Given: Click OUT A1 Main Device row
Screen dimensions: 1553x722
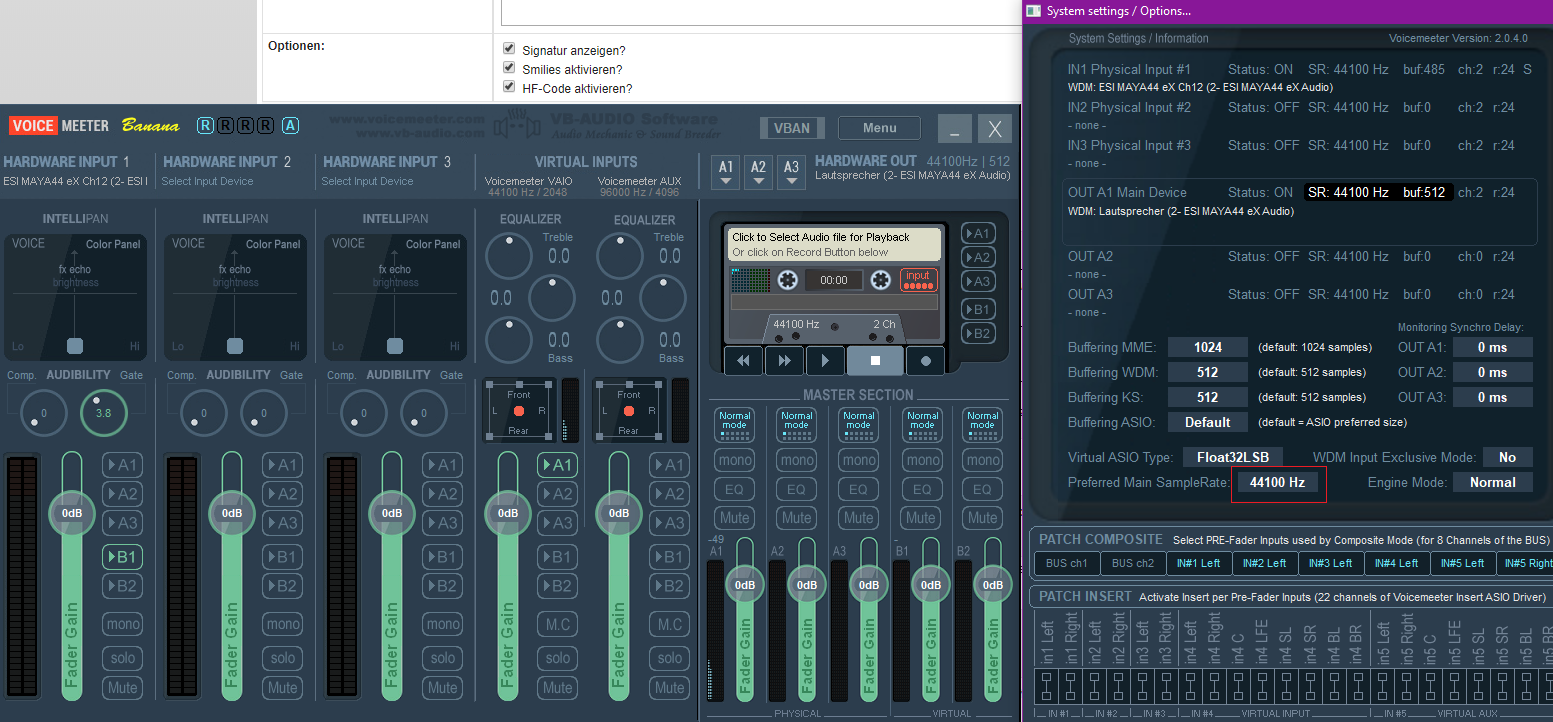Looking at the screenshot, I should pyautogui.click(x=1299, y=211).
